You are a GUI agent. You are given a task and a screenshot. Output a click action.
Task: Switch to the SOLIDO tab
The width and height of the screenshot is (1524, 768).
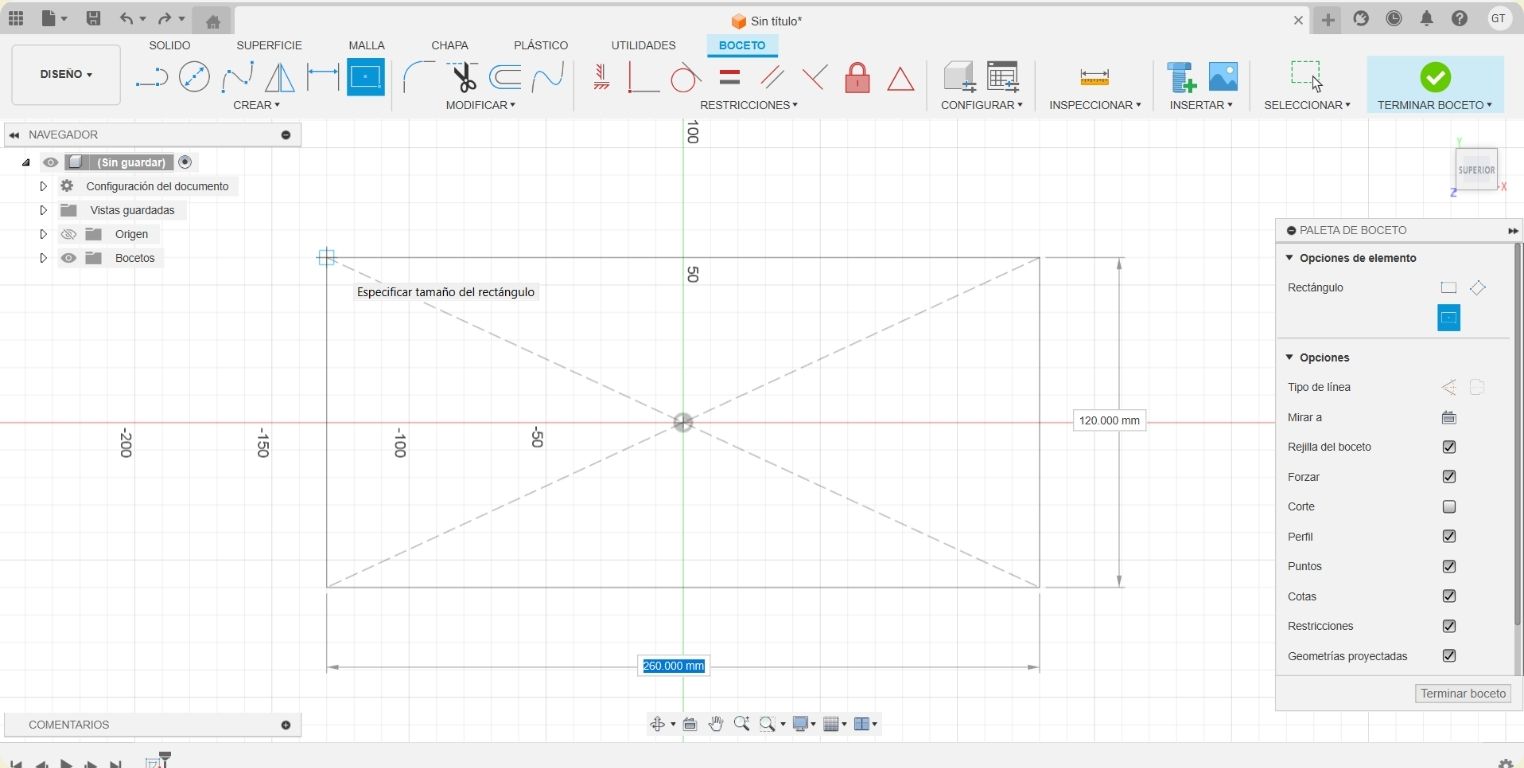point(169,45)
